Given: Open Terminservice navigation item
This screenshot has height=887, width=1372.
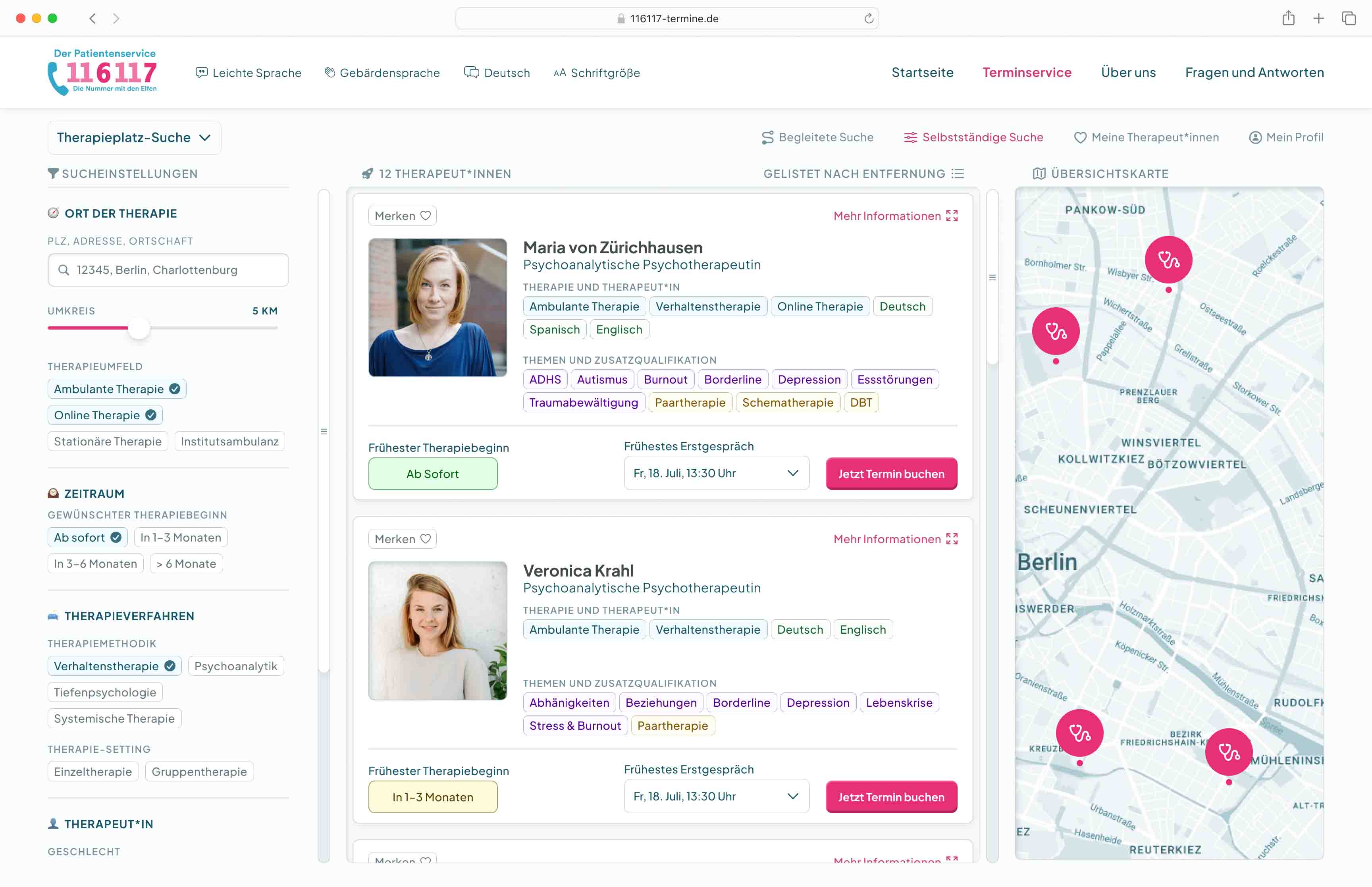Looking at the screenshot, I should [x=1027, y=72].
